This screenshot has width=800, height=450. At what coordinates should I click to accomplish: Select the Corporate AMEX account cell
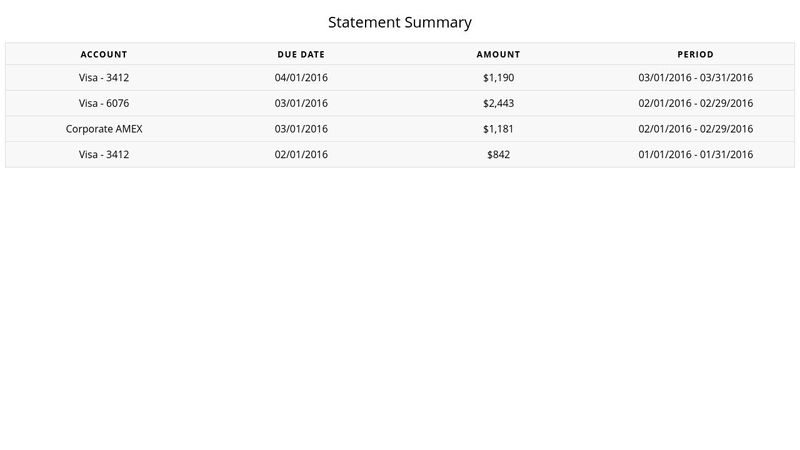[x=104, y=129]
